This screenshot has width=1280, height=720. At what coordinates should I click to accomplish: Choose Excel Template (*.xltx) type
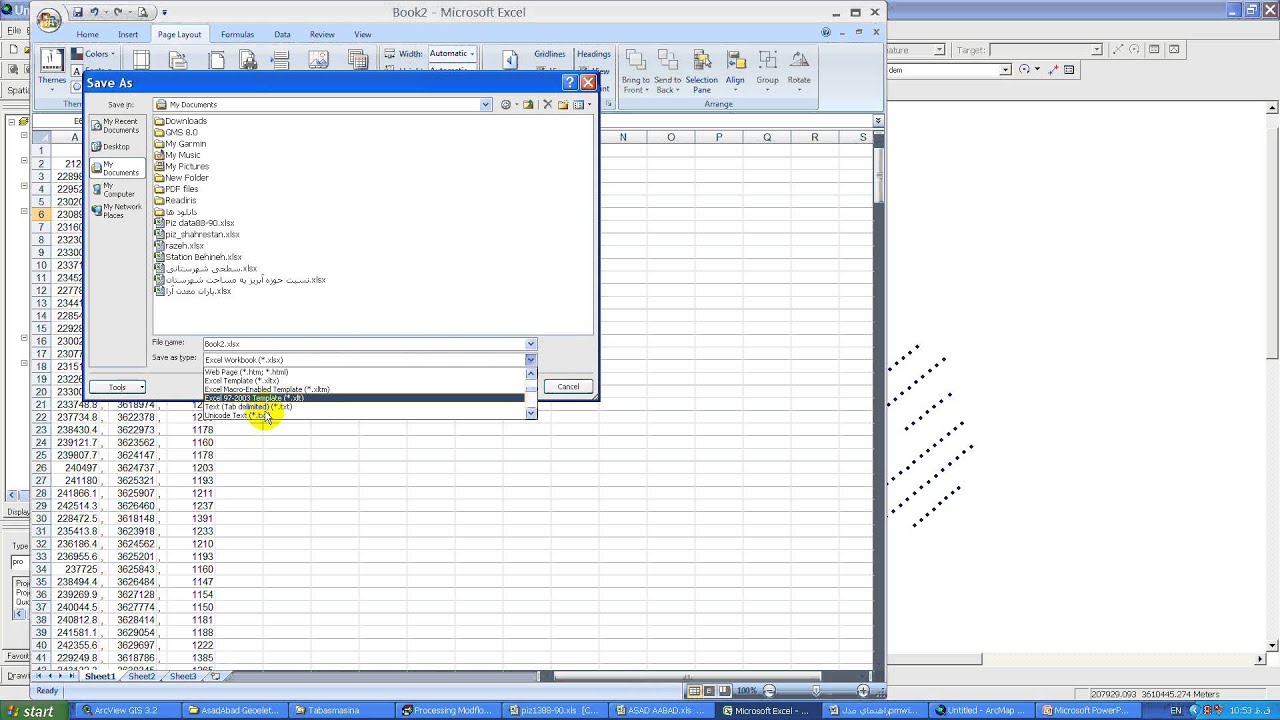365,381
